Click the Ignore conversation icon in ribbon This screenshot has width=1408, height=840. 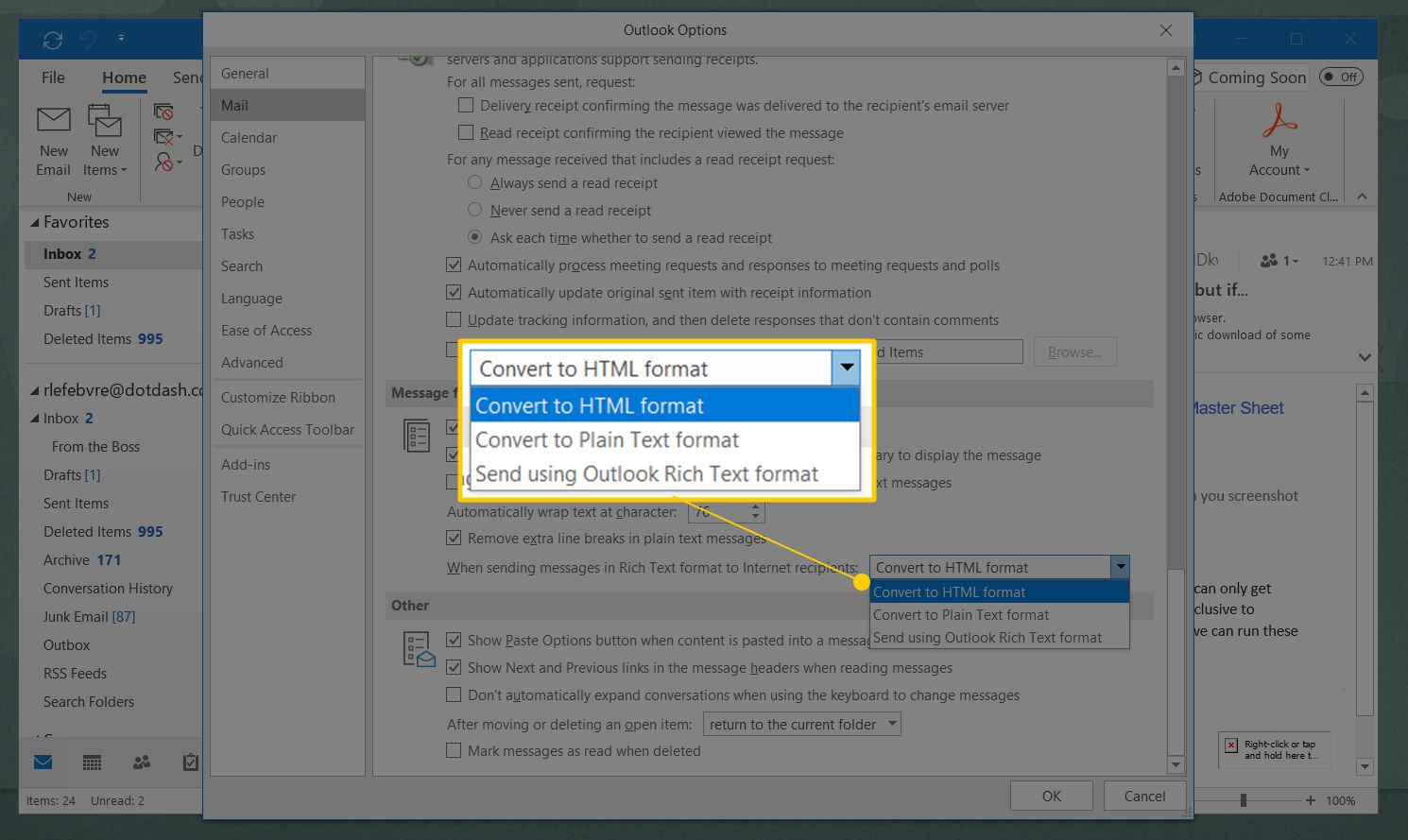click(x=164, y=111)
